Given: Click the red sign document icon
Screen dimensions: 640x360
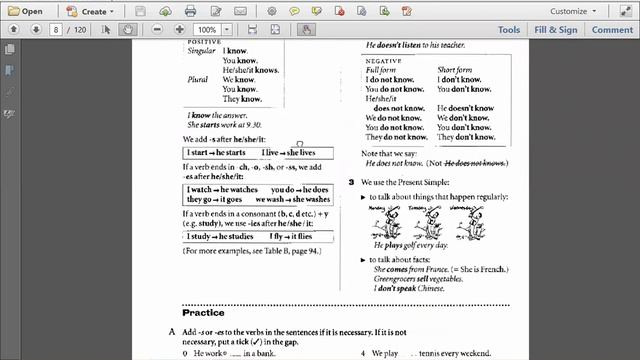Looking at the screenshot, I should coord(407,11).
